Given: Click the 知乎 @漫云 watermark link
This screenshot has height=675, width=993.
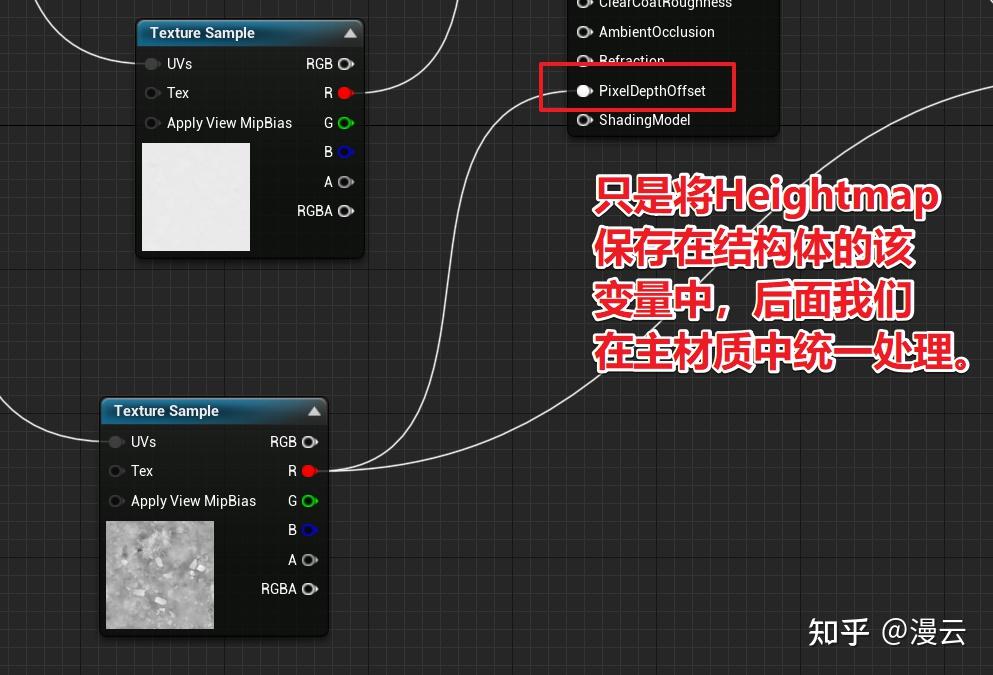Looking at the screenshot, I should coord(886,631).
